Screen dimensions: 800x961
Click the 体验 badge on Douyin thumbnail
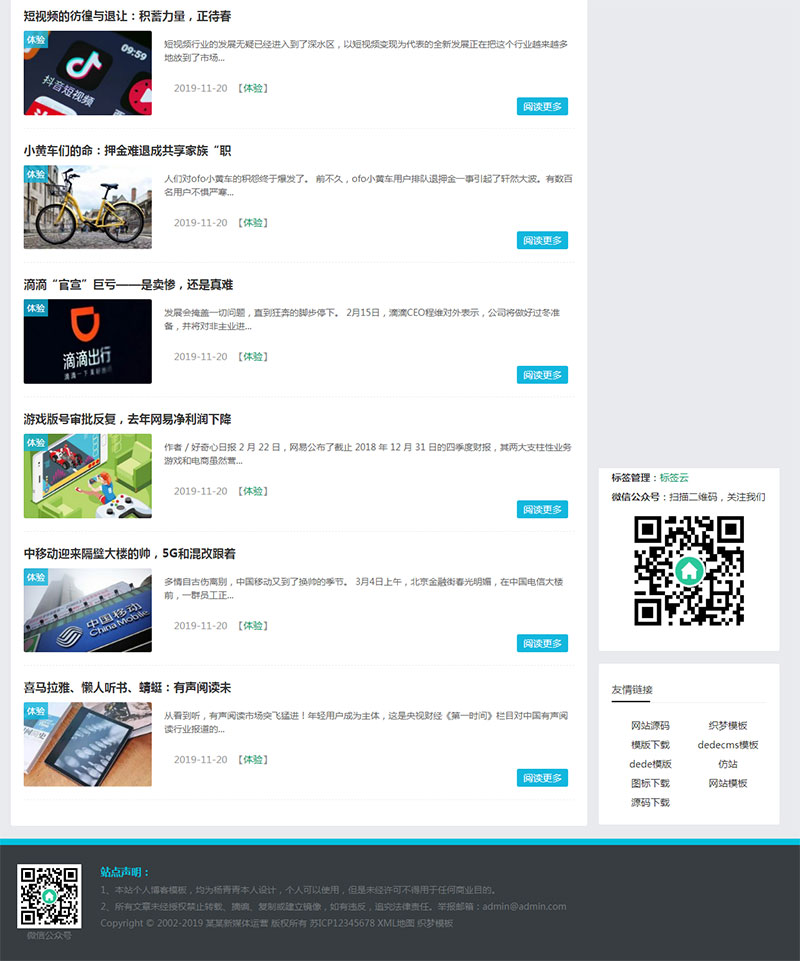click(36, 39)
